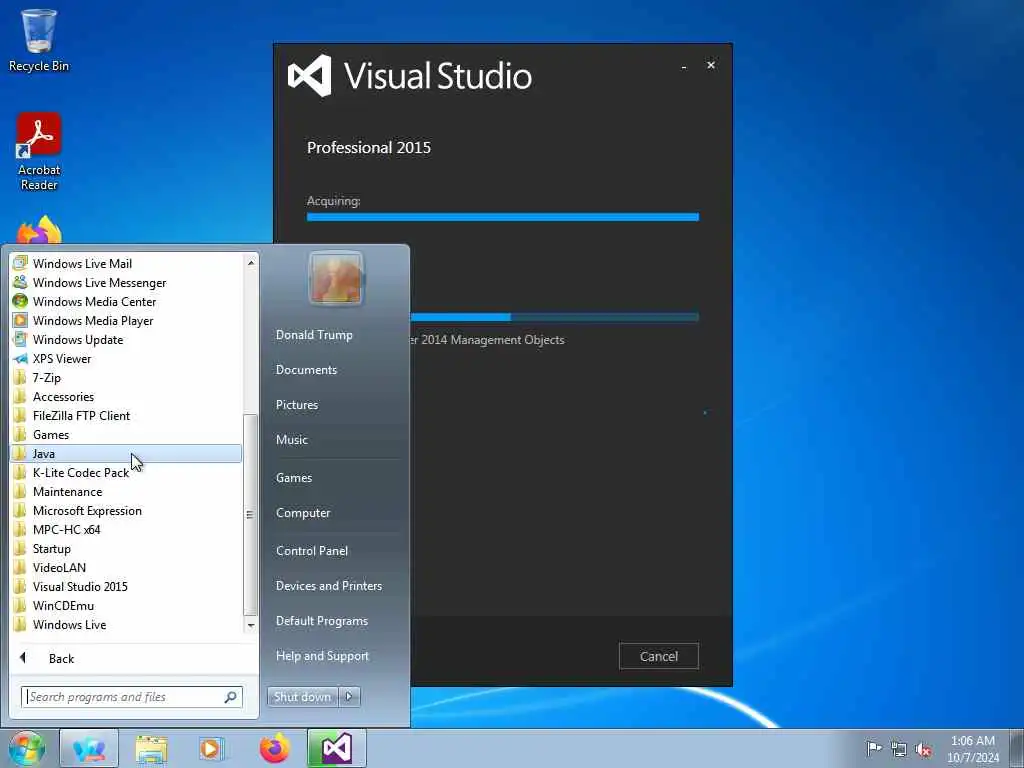Screen dimensions: 1024x768
Task: Cancel the Visual Studio installation
Action: (x=658, y=656)
